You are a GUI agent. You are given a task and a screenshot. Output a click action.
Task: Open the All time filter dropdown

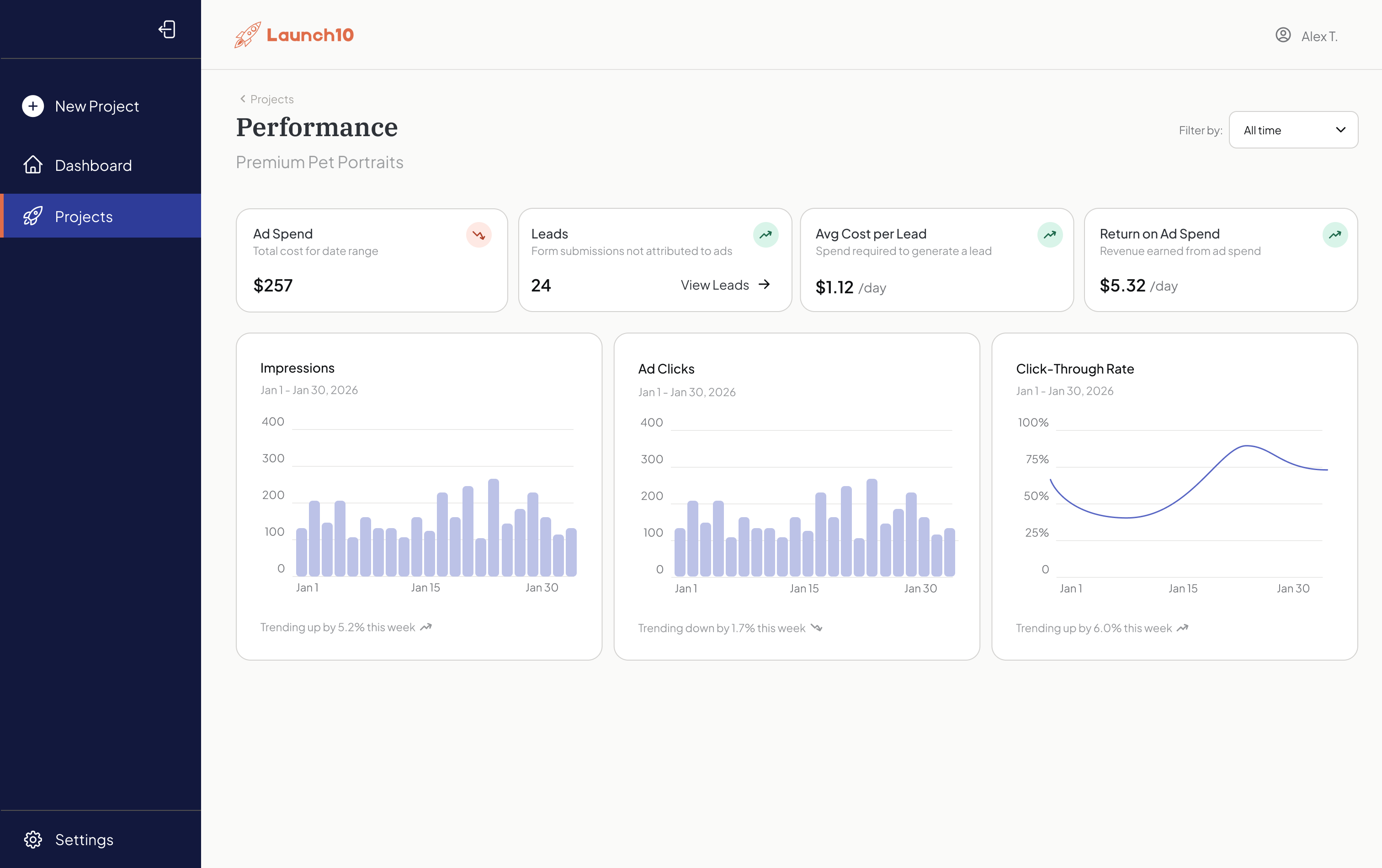pos(1293,130)
